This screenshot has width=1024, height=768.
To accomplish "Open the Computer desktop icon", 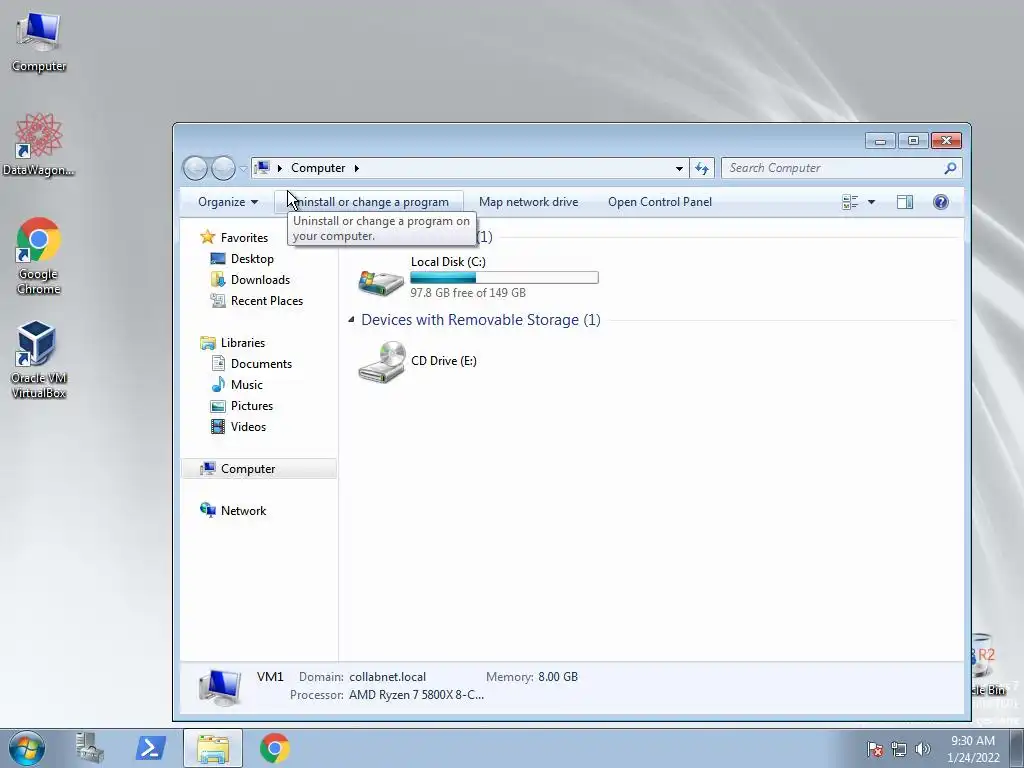I will 39,42.
